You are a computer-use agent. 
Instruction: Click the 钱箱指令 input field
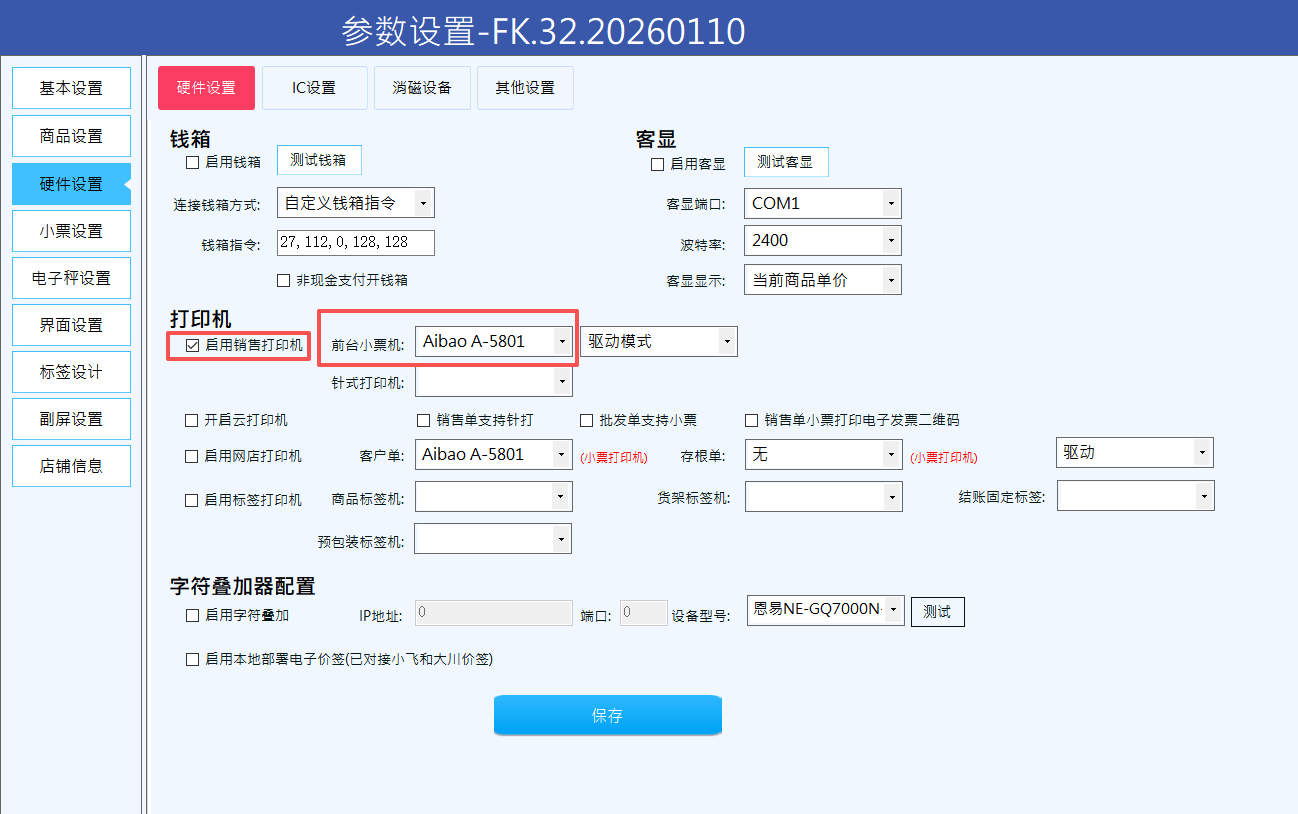click(355, 243)
